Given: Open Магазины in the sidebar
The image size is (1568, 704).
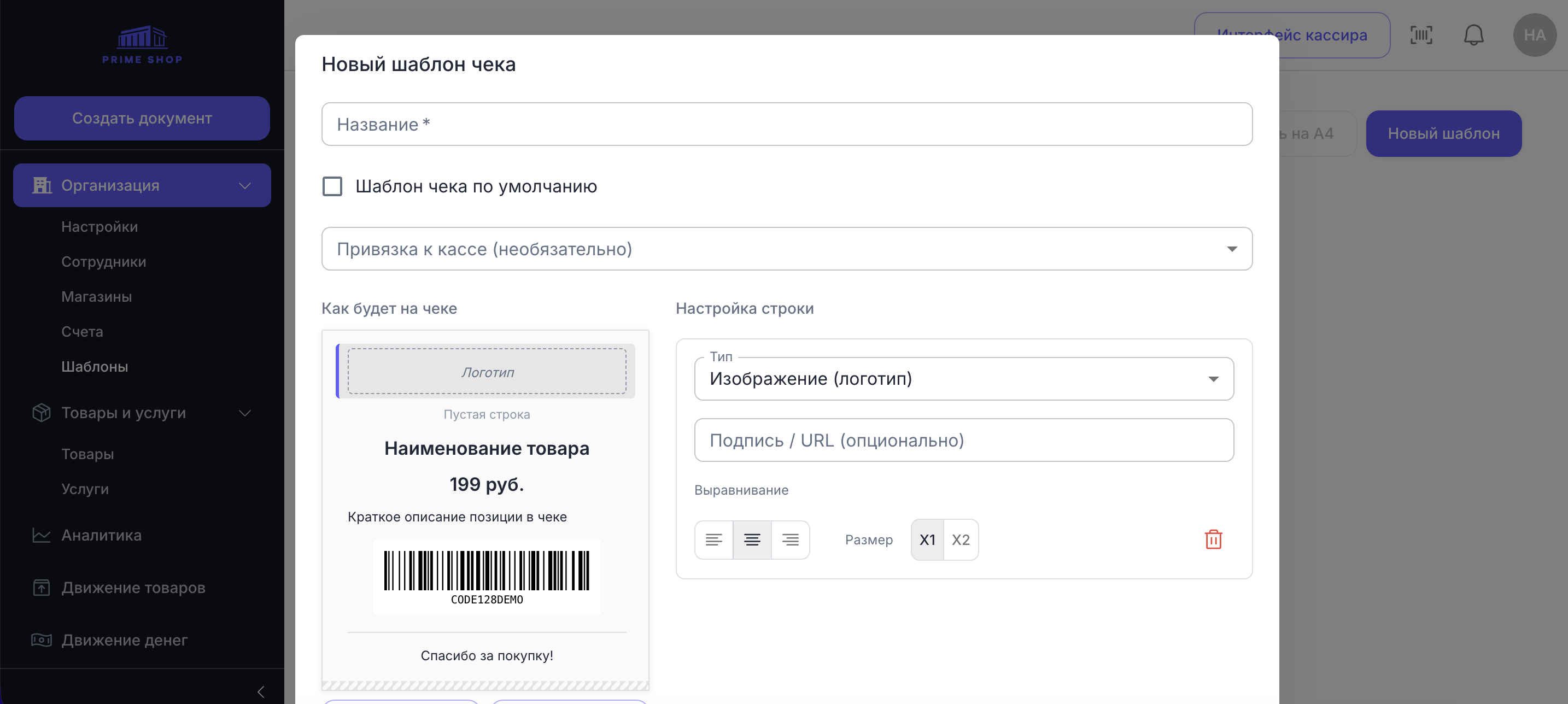Looking at the screenshot, I should 97,296.
